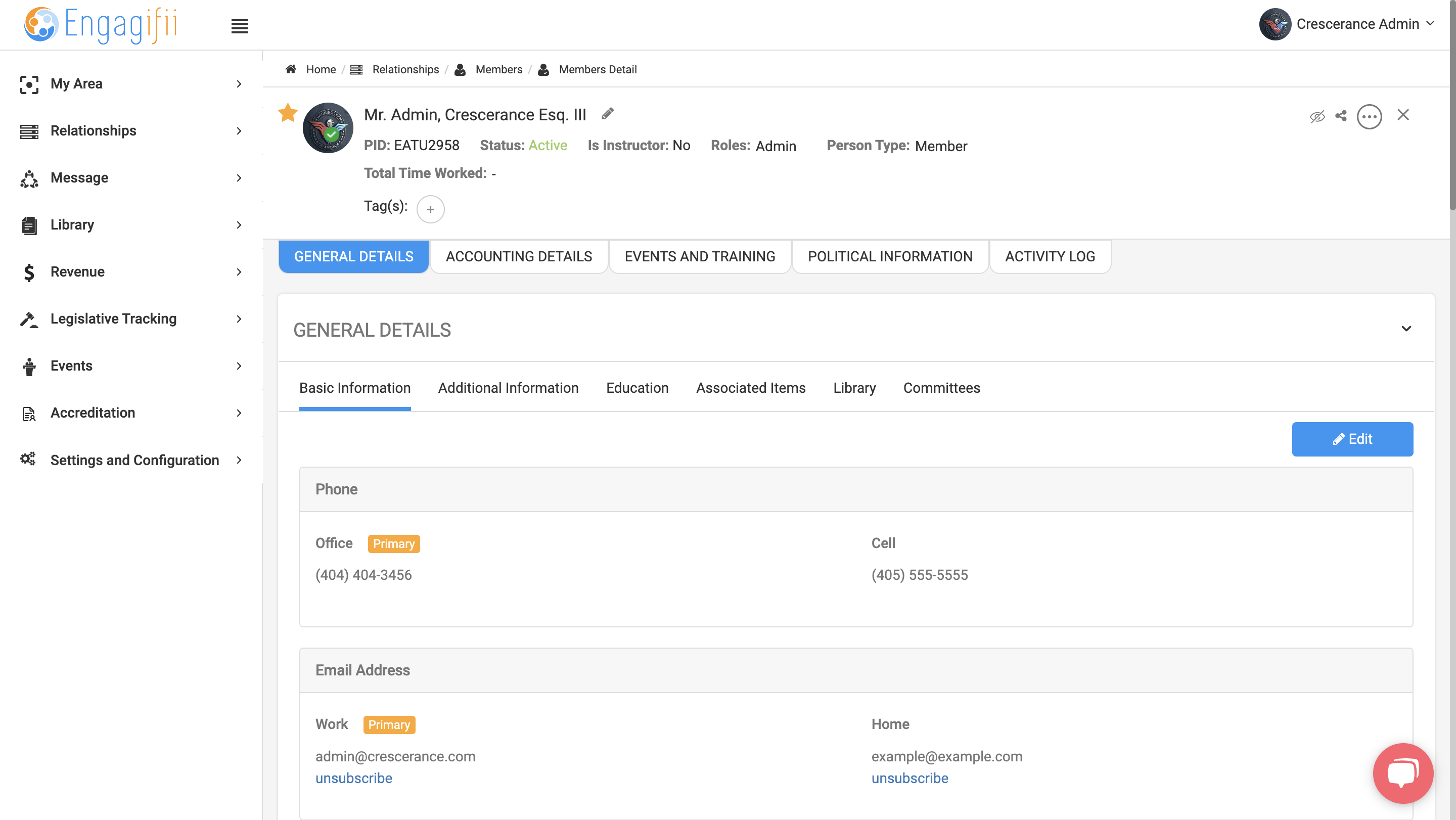Open the Associated Items sub-tab
The image size is (1456, 820).
pos(751,388)
